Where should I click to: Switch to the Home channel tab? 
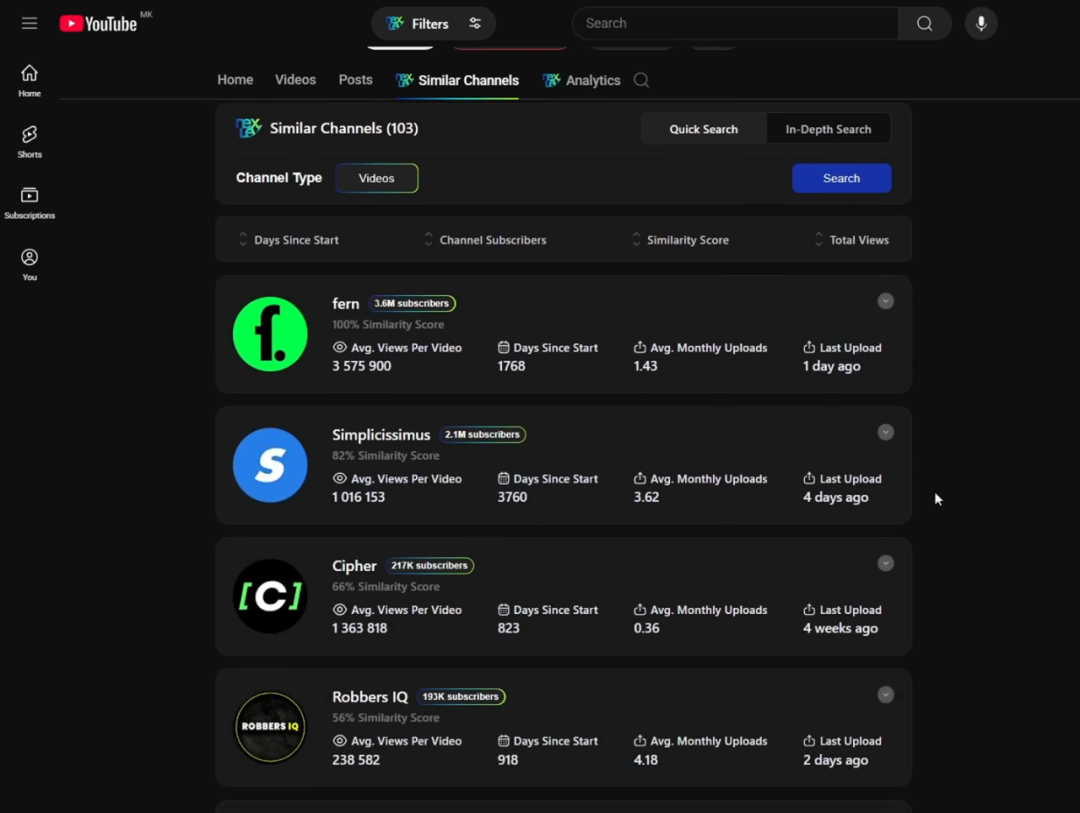click(235, 80)
